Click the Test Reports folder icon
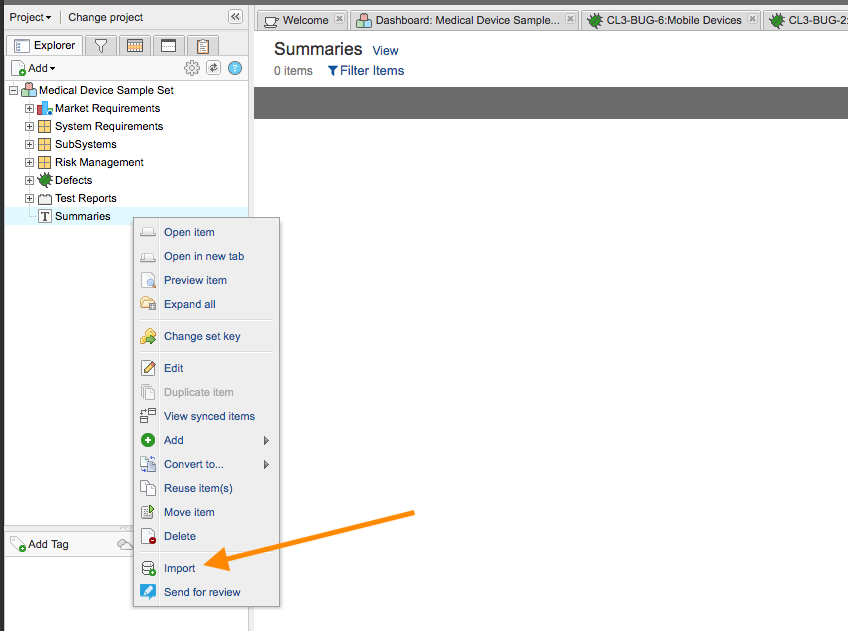The image size is (848, 631). (x=45, y=198)
